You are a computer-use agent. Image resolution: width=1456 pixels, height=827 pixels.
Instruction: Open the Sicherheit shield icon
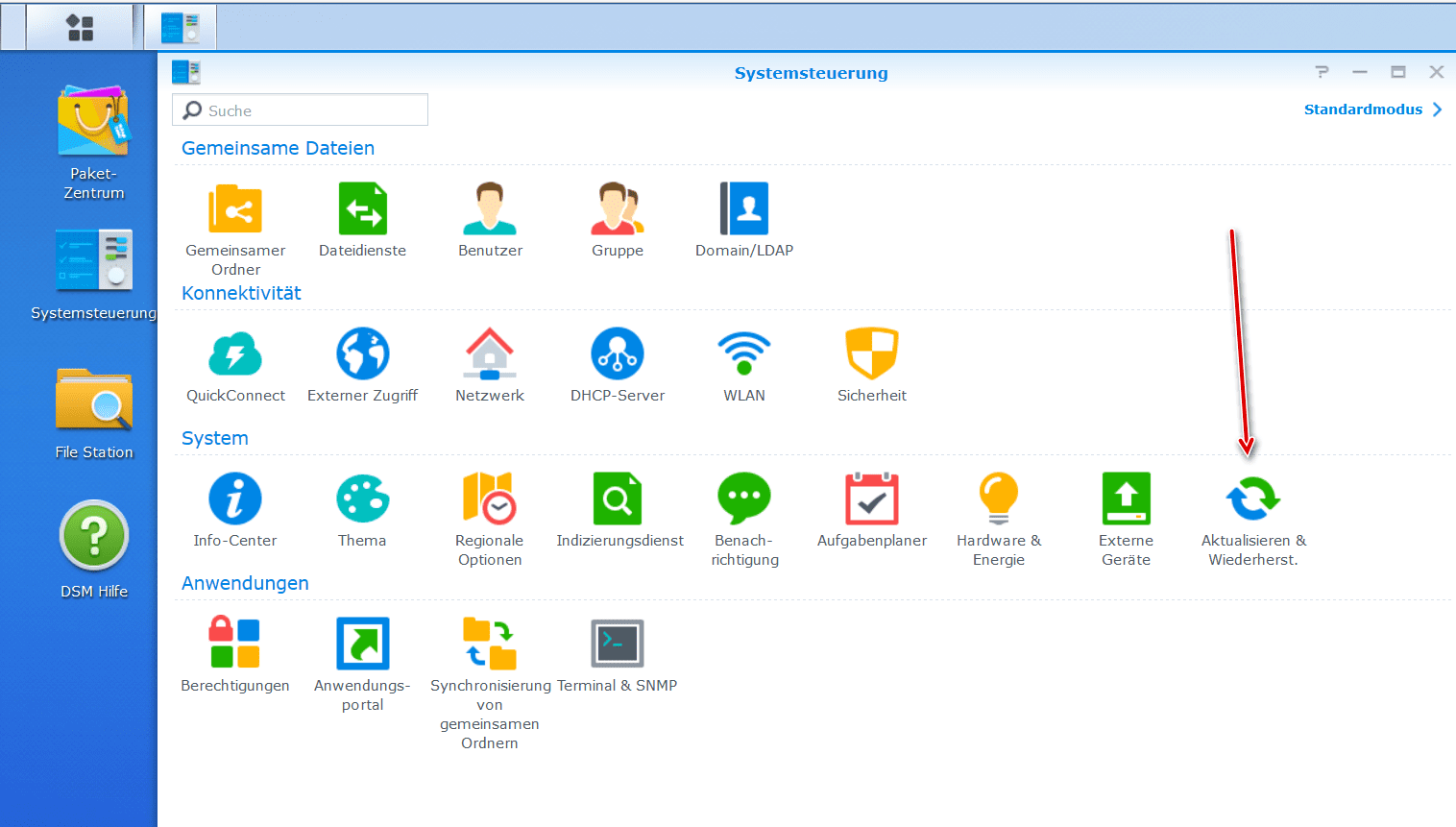click(x=872, y=353)
